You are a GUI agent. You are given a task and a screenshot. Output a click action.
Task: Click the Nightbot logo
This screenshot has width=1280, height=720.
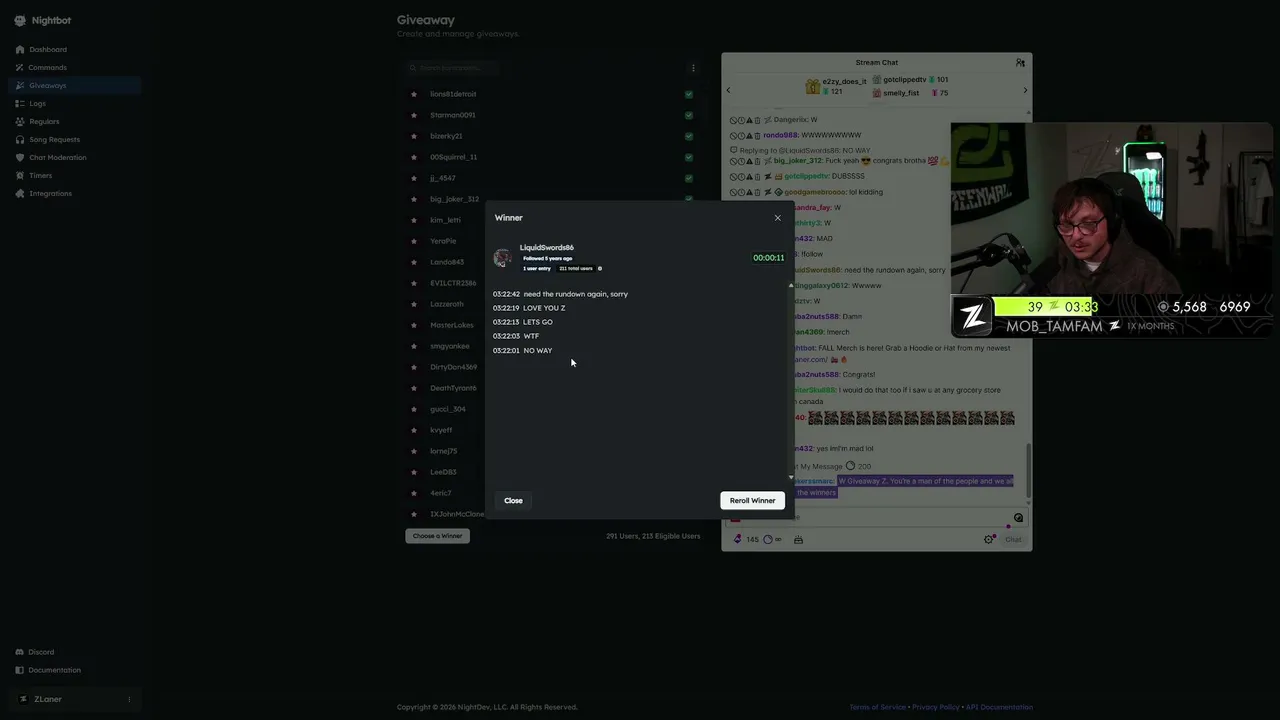point(19,20)
